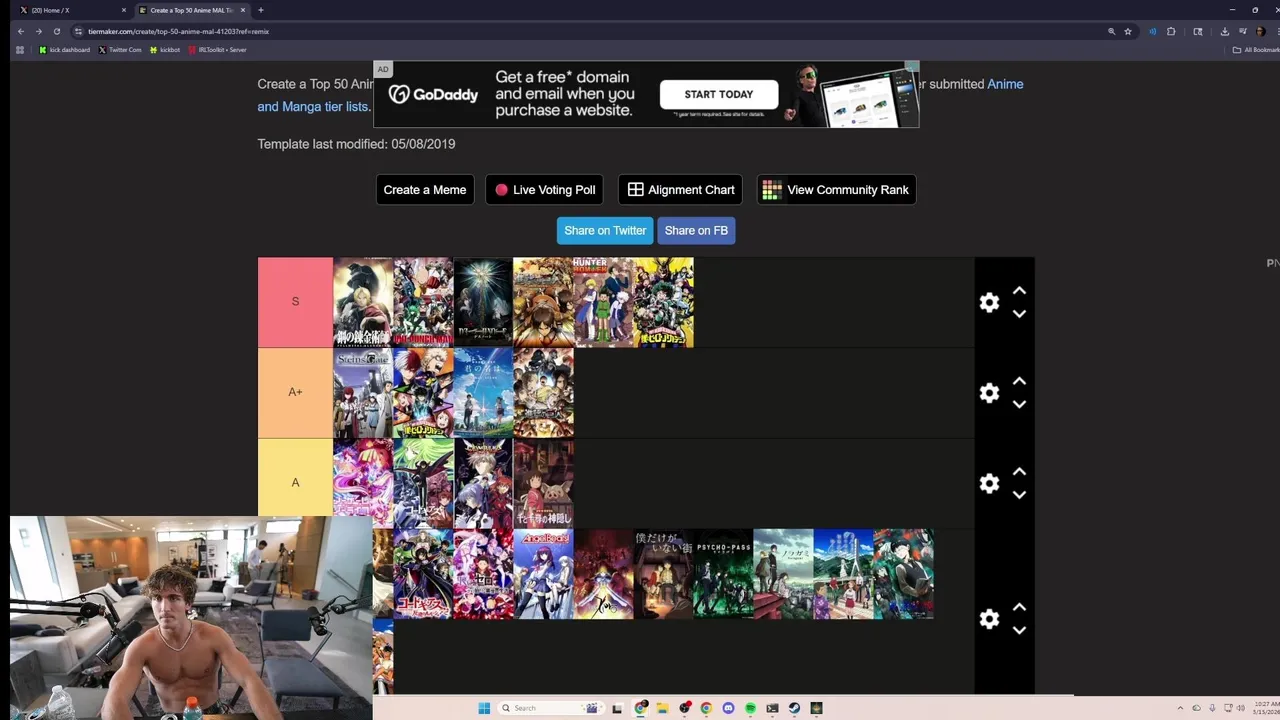1280x720 pixels.
Task: Open the Anime and Manga tier lists link
Action: coord(313,106)
